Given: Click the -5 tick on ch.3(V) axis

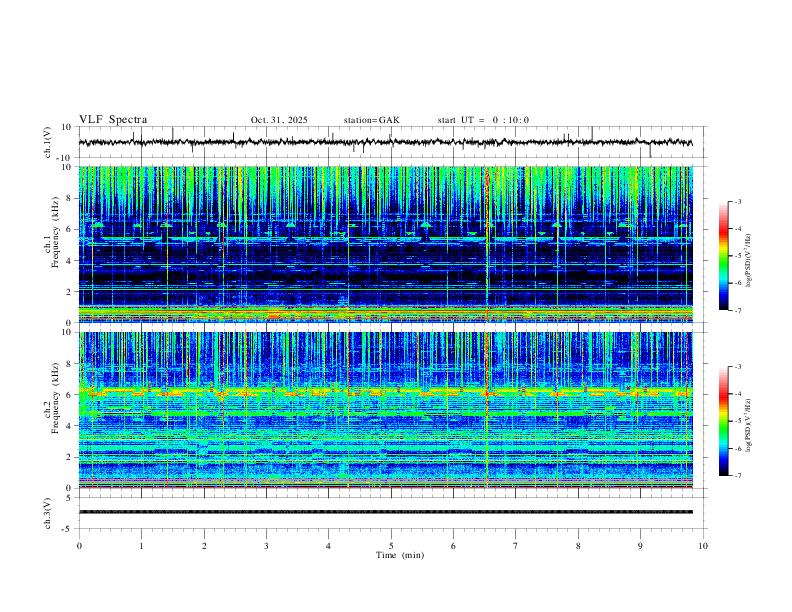Looking at the screenshot, I should click(x=68, y=529).
